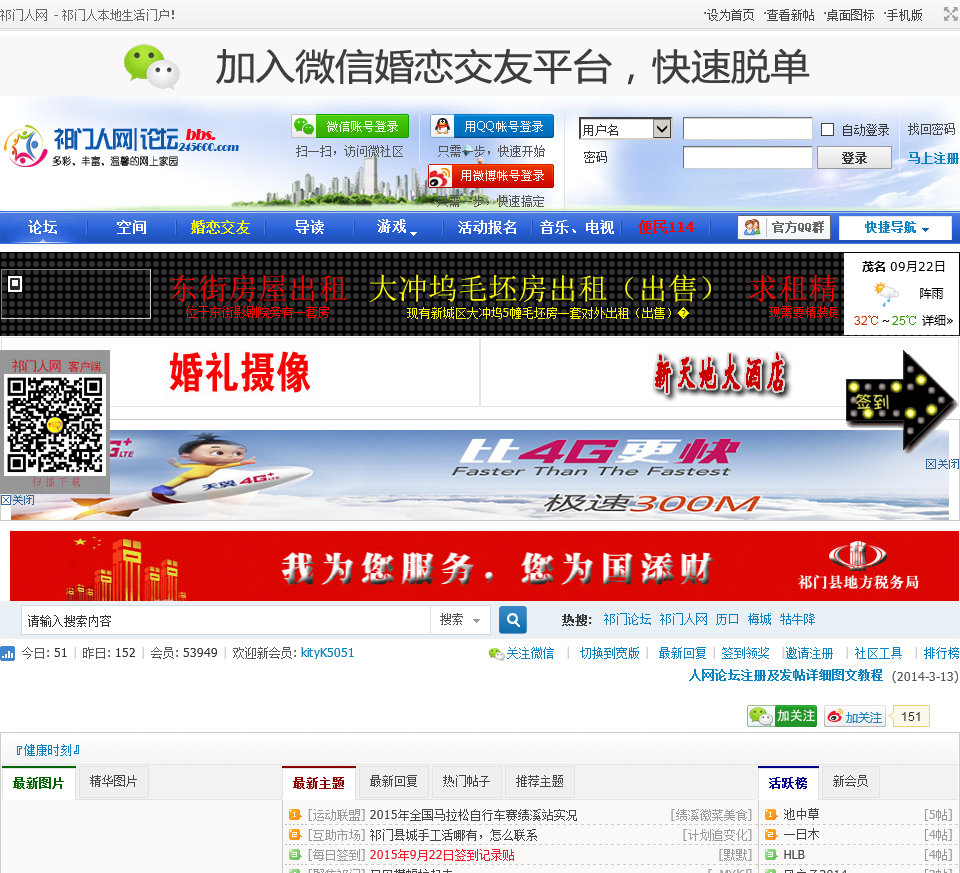
Task: Open the 音乐、电视 nav item
Action: pyautogui.click(x=577, y=227)
